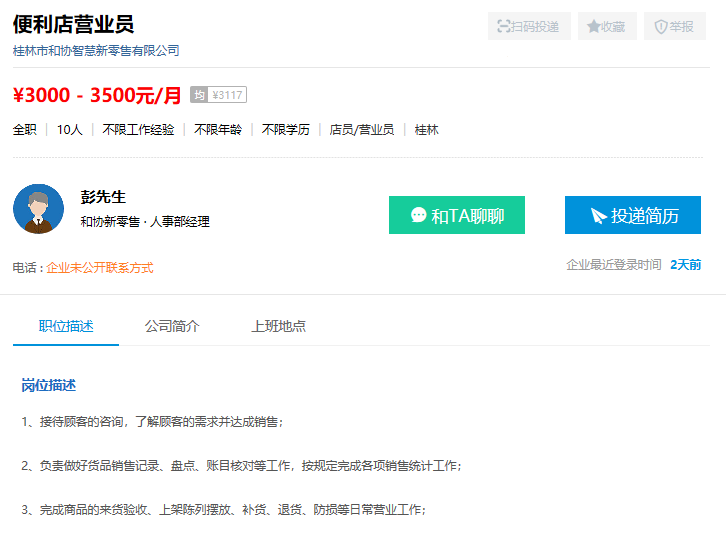Screen dimensions: 726x537
Task: Click the scan QR code icon
Action: (x=503, y=26)
